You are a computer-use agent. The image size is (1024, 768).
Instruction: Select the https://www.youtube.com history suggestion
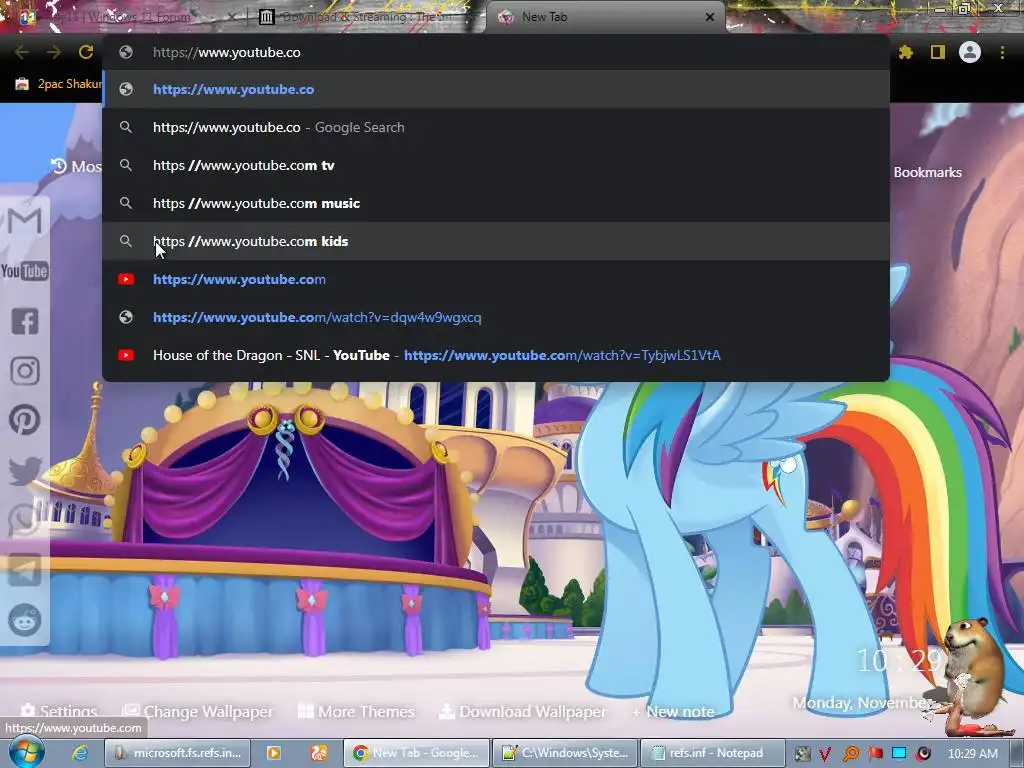coord(496,279)
